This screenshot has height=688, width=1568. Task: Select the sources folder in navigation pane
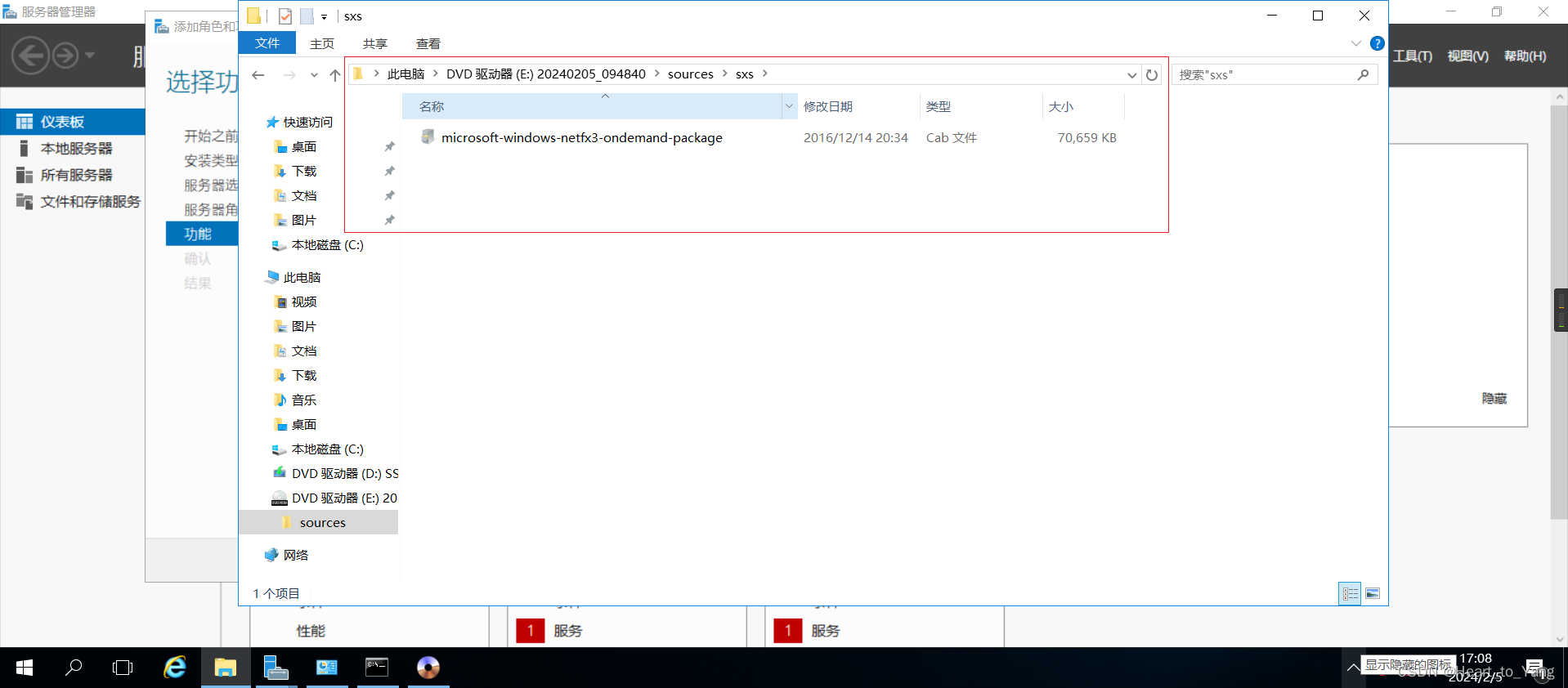(x=319, y=523)
